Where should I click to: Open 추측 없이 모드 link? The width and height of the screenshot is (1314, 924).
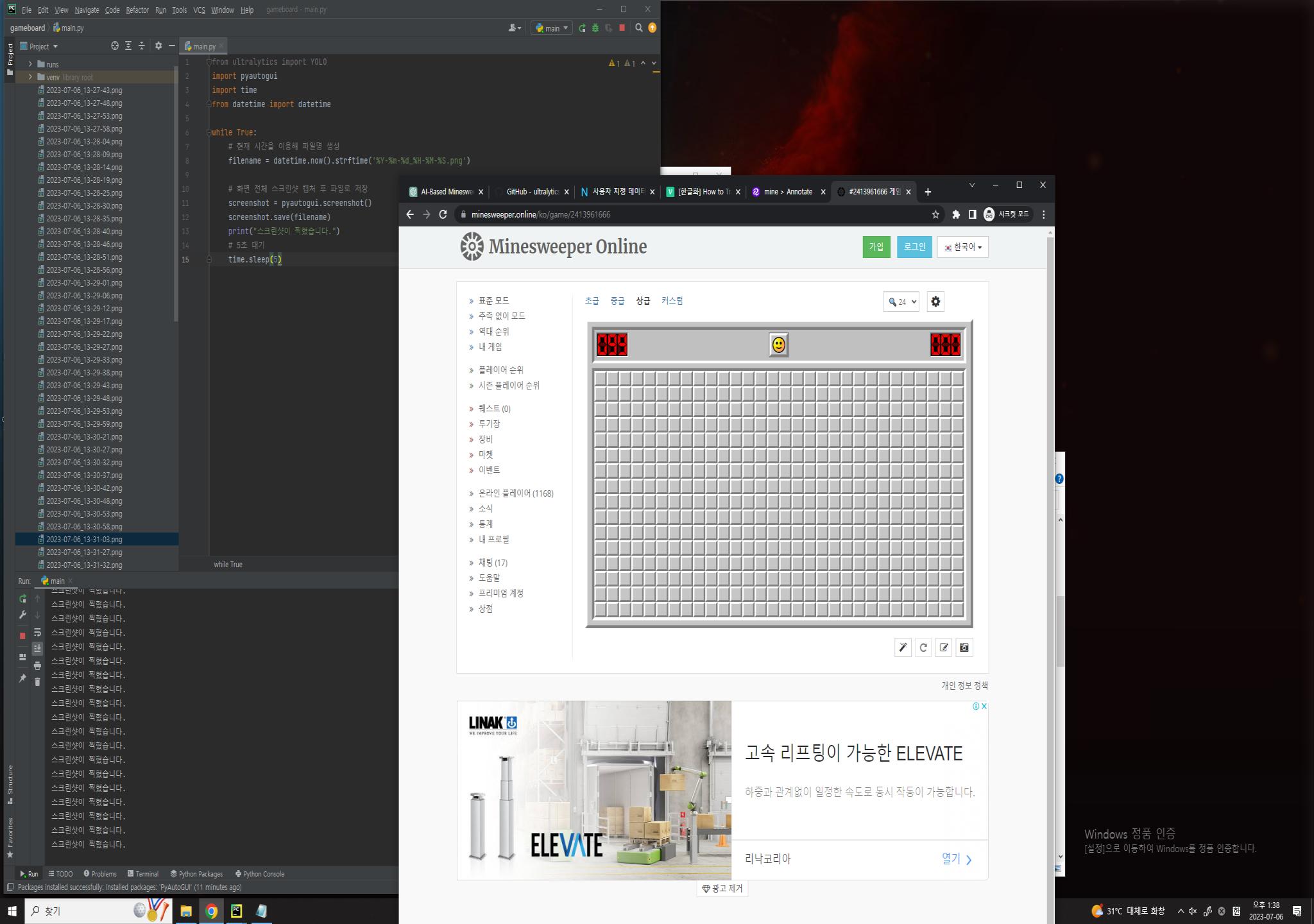502,316
